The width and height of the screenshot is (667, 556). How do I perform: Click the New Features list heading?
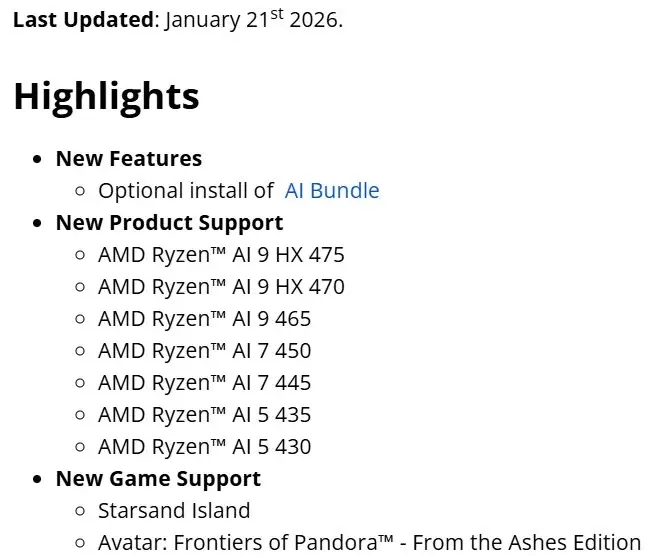click(x=128, y=159)
